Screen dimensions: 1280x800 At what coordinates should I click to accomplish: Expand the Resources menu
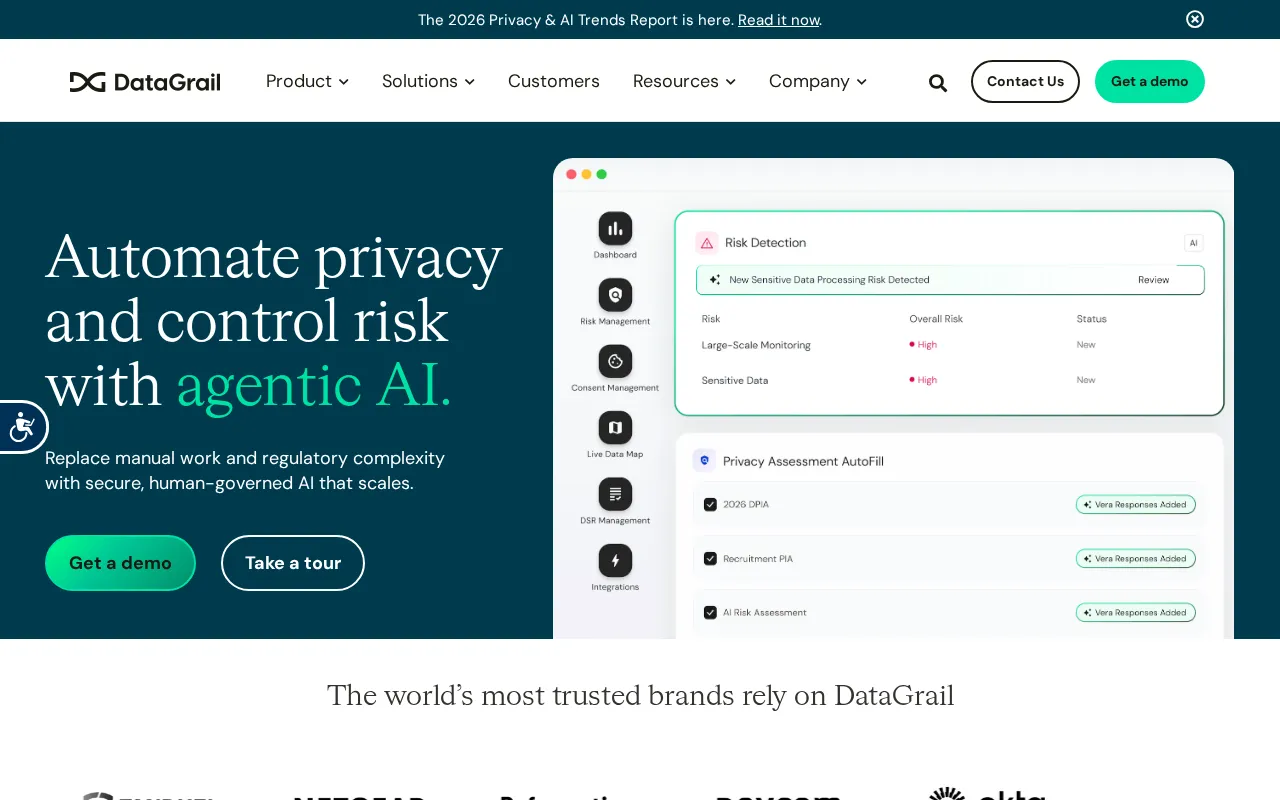684,81
